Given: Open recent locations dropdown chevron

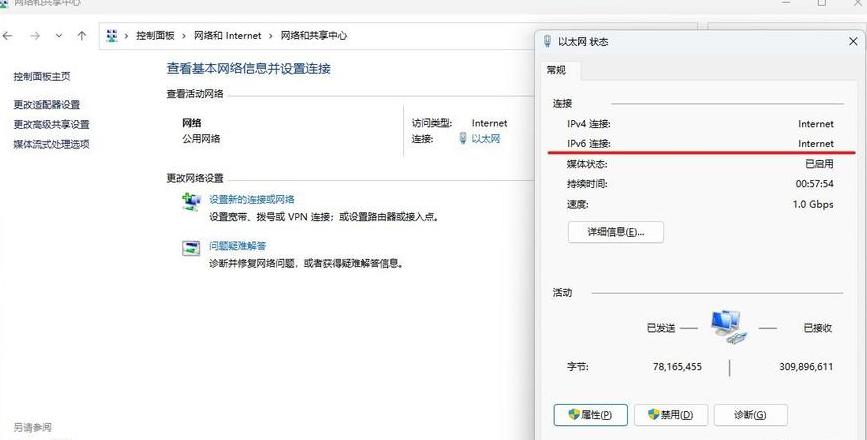Looking at the screenshot, I should coord(59,36).
